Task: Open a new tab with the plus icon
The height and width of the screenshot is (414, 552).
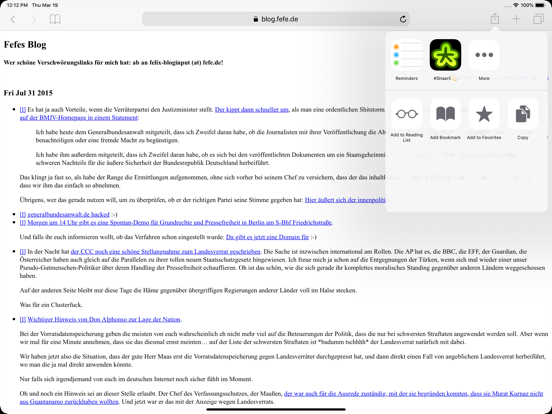Action: point(516,19)
